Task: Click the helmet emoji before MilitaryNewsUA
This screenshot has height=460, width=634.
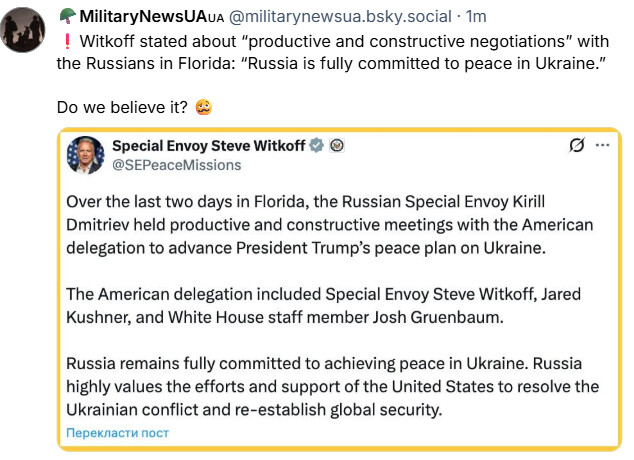Action: [x=67, y=17]
